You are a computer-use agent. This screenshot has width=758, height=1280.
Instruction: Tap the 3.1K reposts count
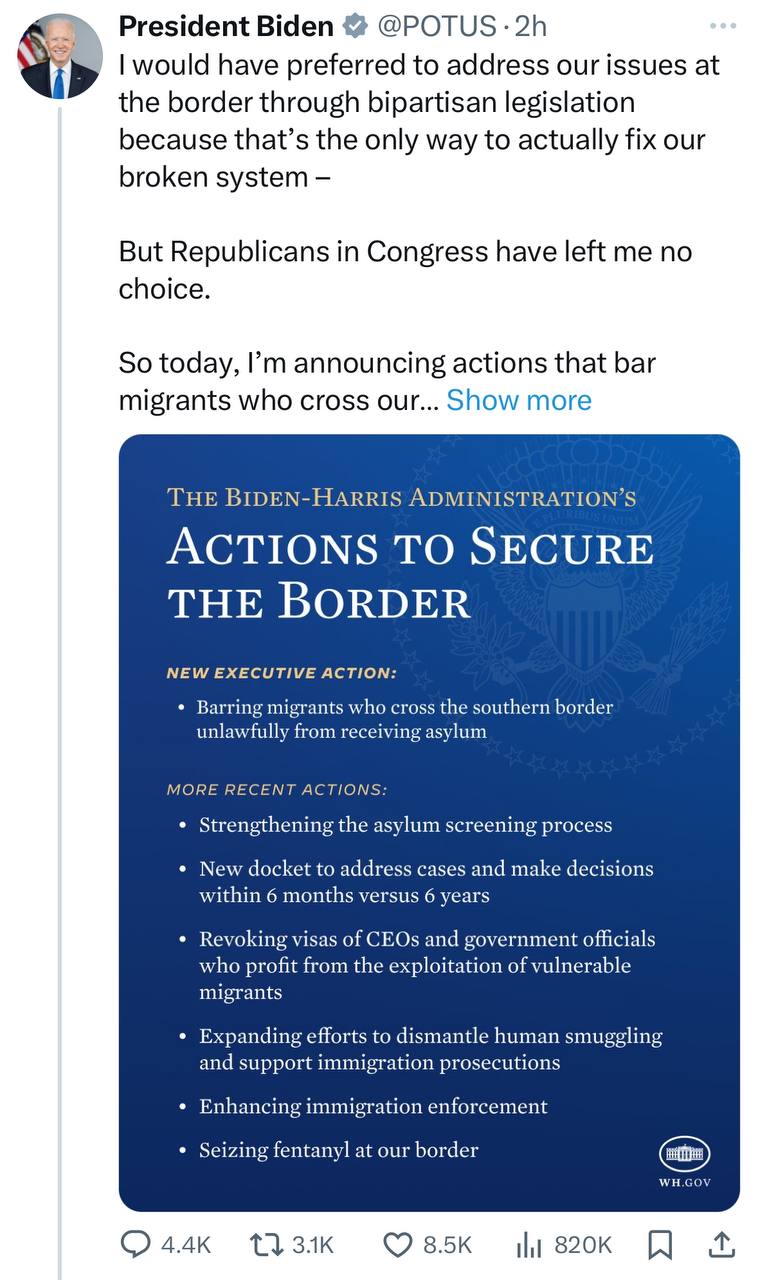click(314, 1245)
